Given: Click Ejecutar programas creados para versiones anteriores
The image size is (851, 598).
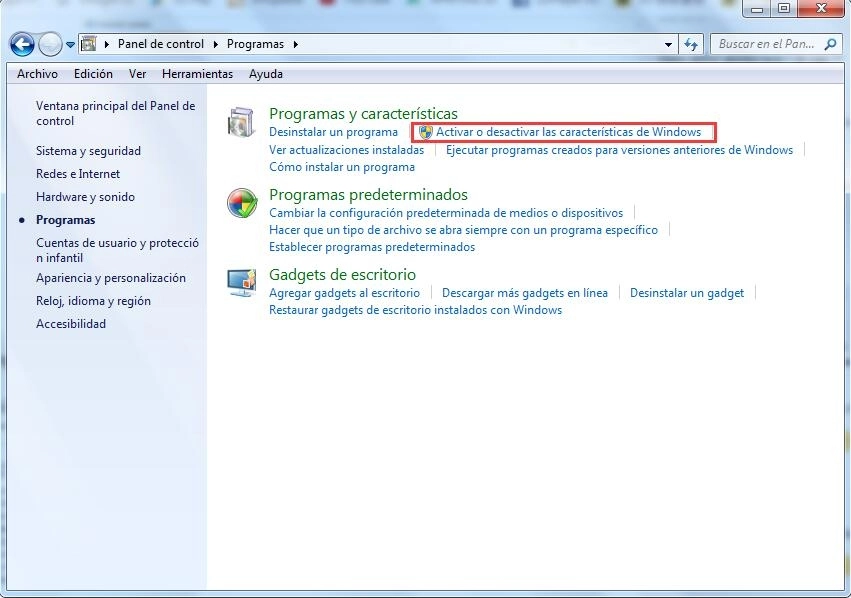Looking at the screenshot, I should coord(619,150).
